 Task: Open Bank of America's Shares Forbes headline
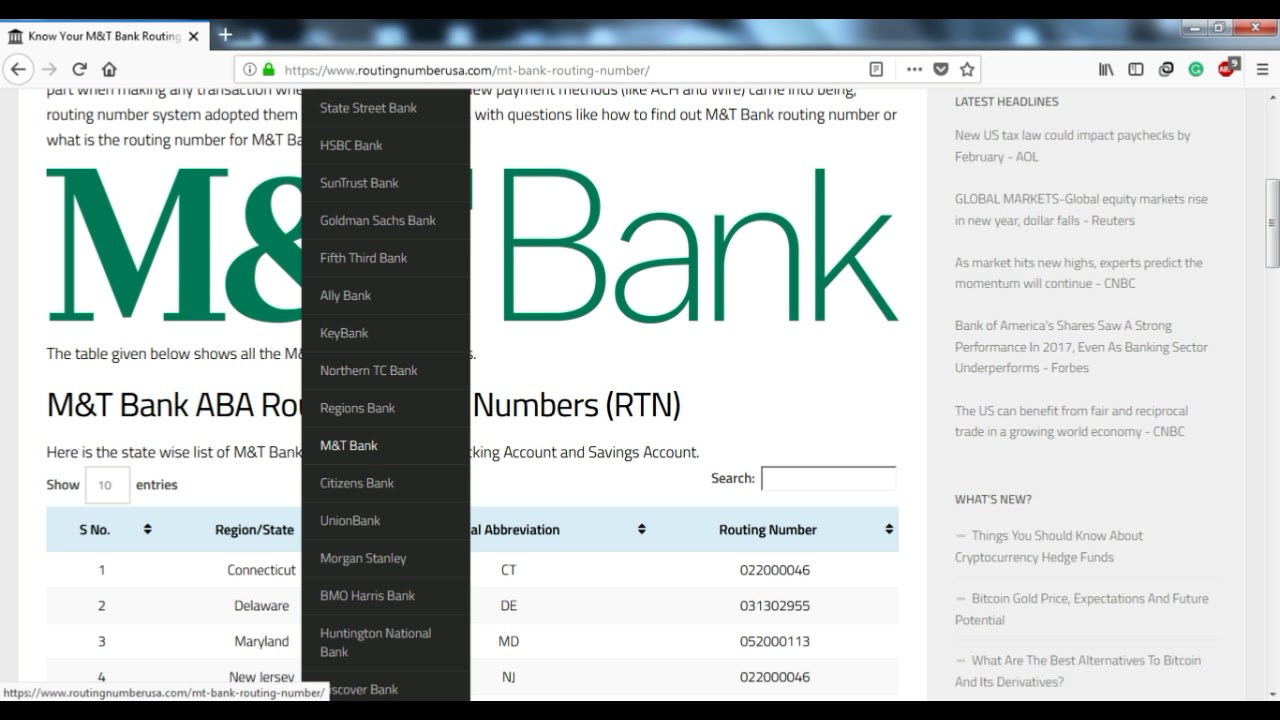click(1081, 346)
